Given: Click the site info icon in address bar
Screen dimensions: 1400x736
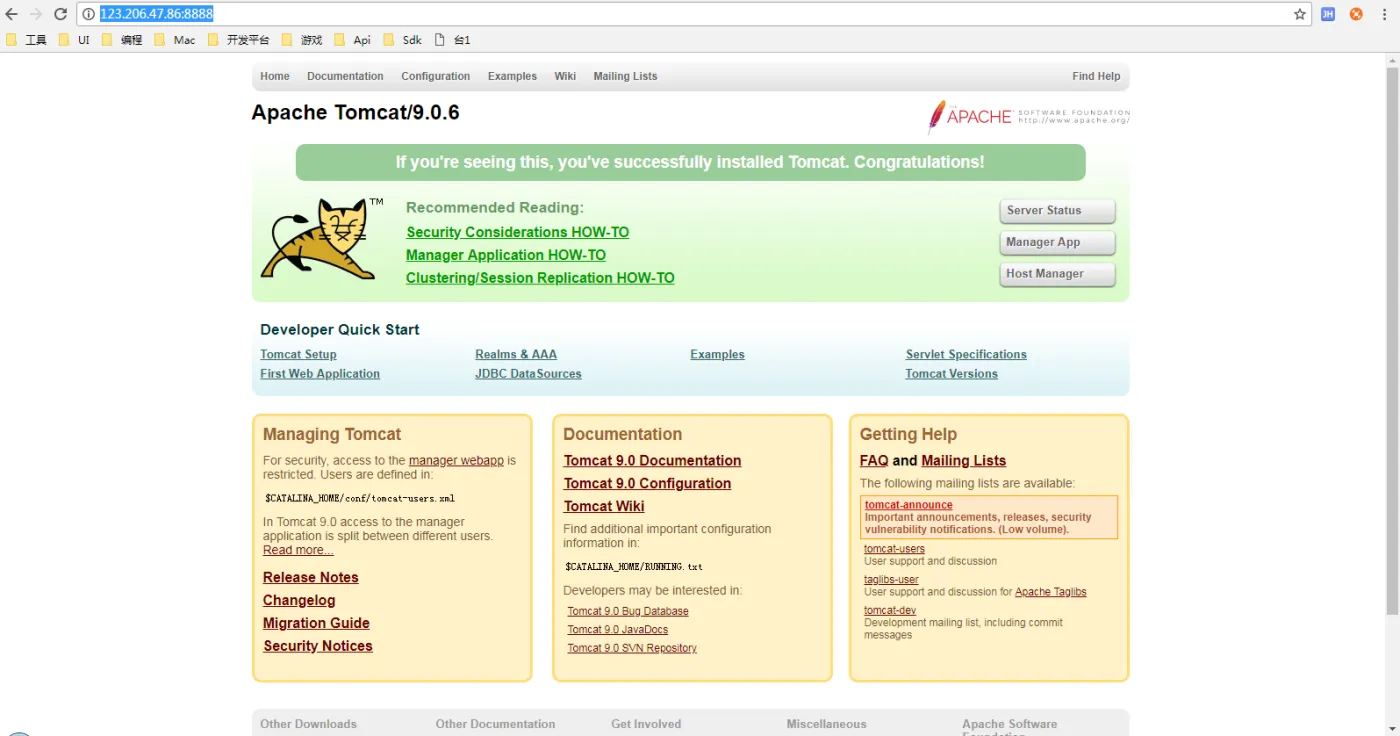Looking at the screenshot, I should (88, 14).
